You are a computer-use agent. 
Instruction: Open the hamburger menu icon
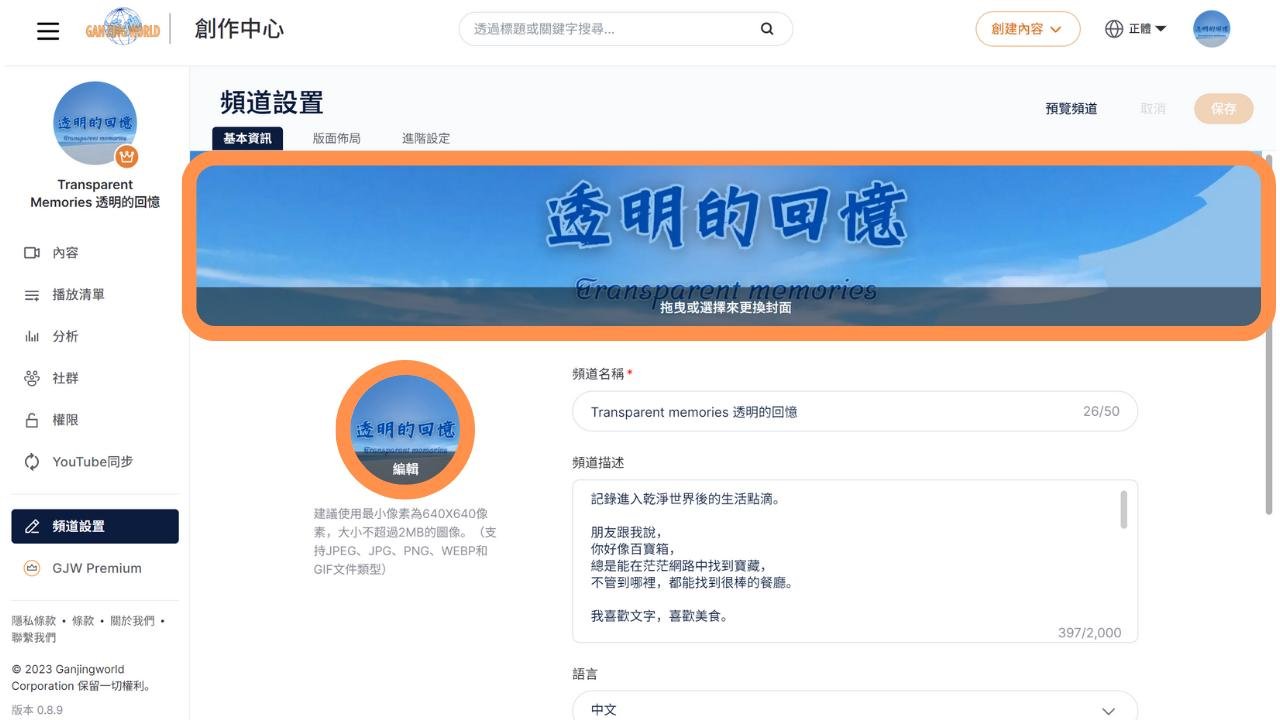(48, 30)
